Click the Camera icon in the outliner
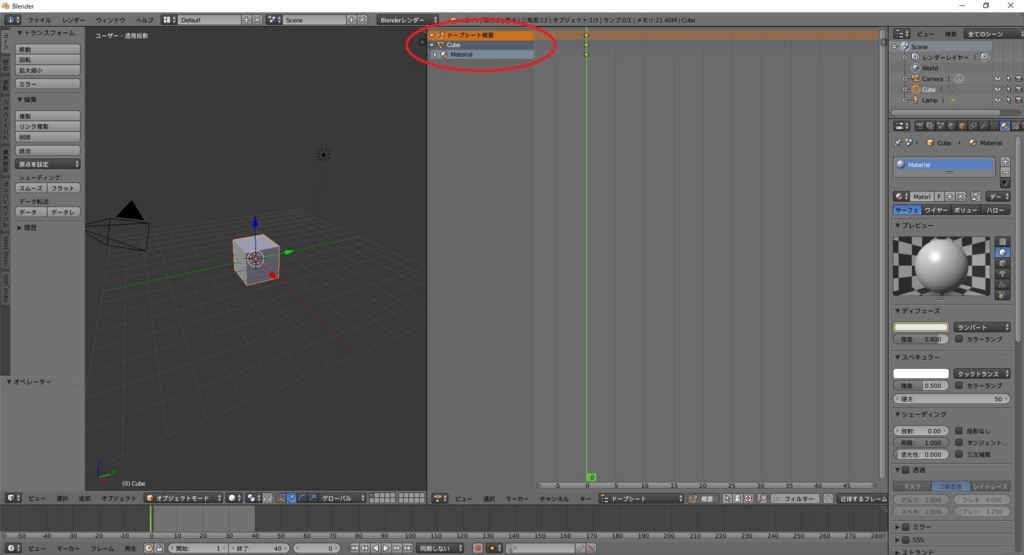 (x=916, y=78)
